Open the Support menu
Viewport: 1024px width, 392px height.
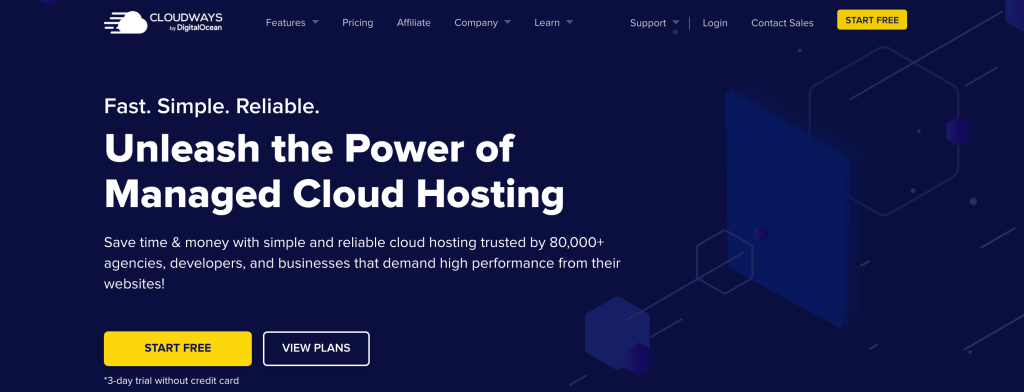(648, 23)
